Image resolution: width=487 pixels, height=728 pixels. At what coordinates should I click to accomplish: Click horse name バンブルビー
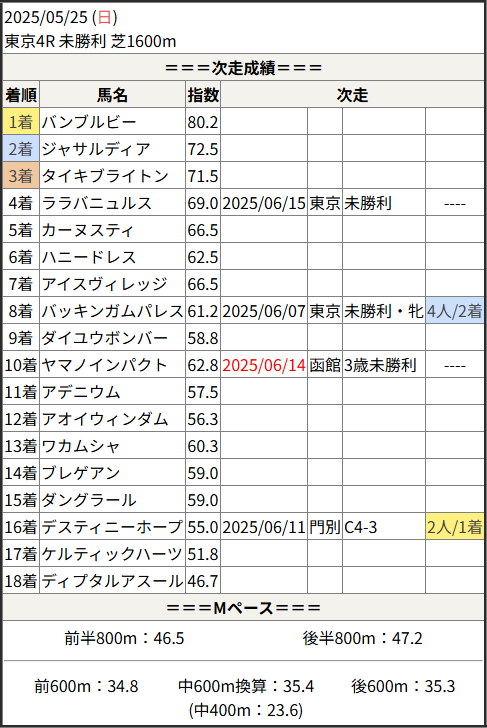pos(89,122)
